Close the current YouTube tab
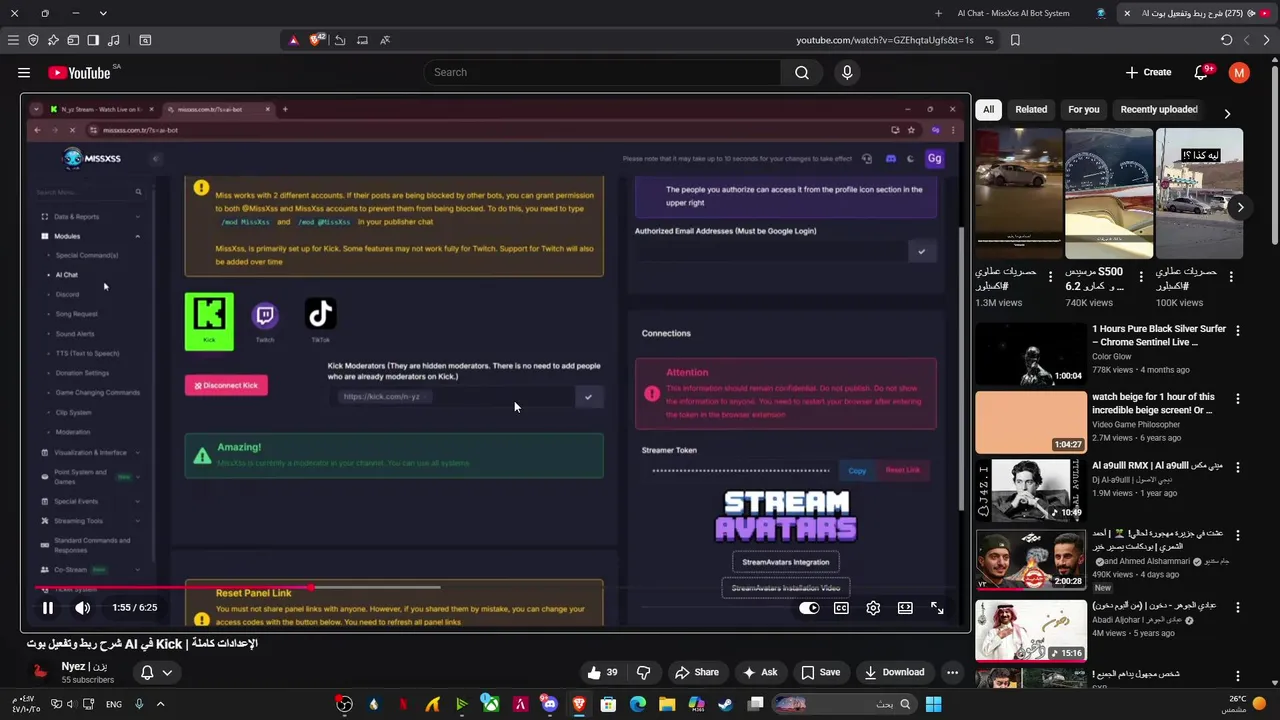The width and height of the screenshot is (1280, 720). [1127, 13]
